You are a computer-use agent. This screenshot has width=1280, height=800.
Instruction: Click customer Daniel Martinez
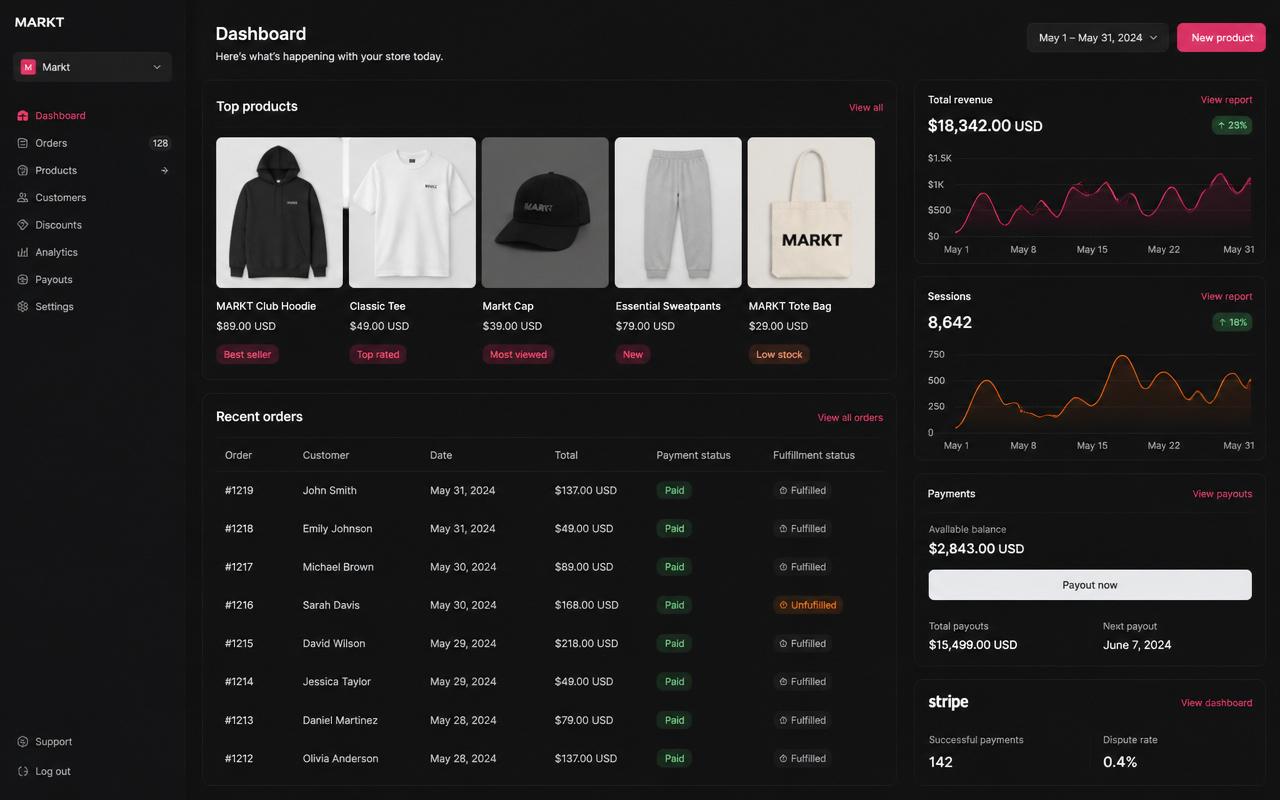[340, 720]
